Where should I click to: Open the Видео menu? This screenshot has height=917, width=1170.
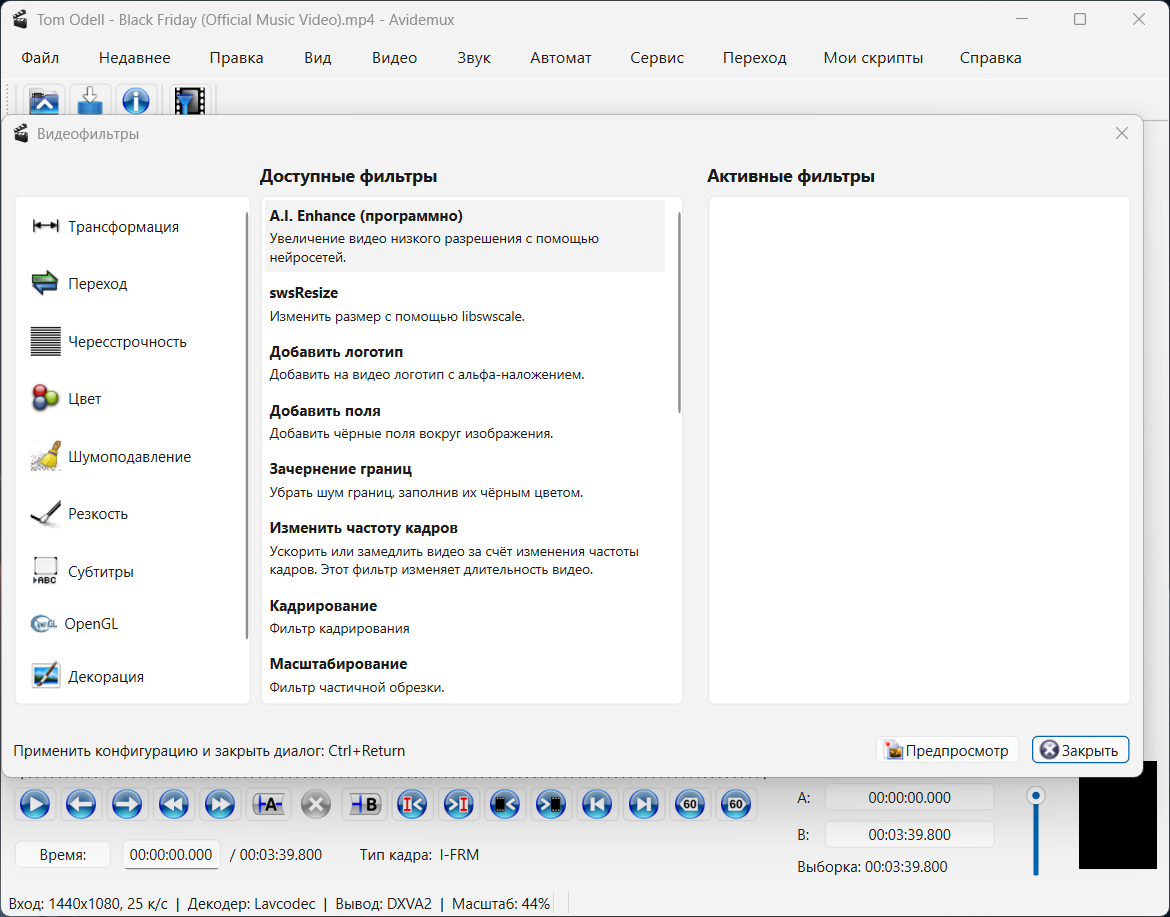[x=394, y=58]
